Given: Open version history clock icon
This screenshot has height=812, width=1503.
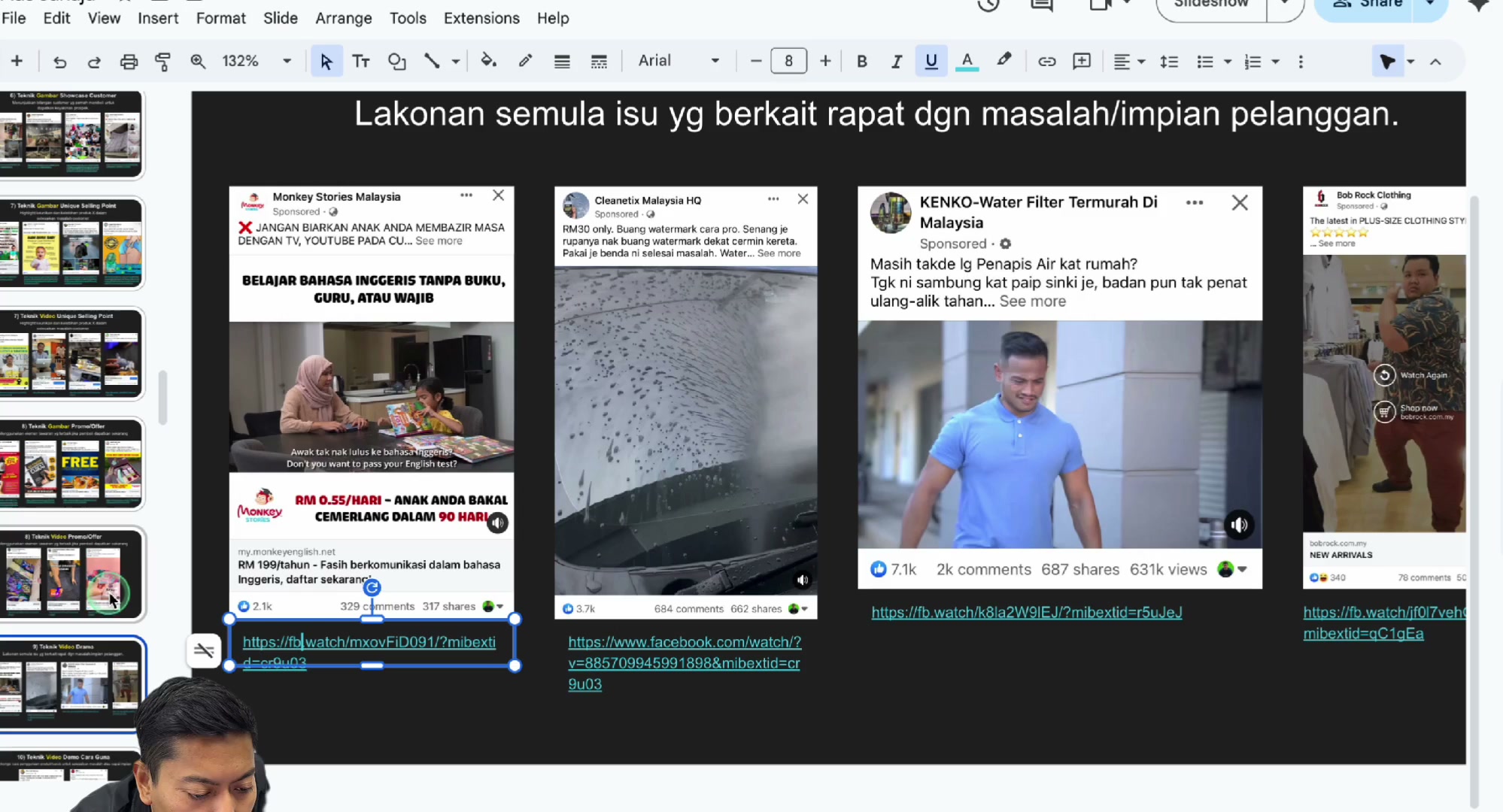Looking at the screenshot, I should [x=988, y=5].
